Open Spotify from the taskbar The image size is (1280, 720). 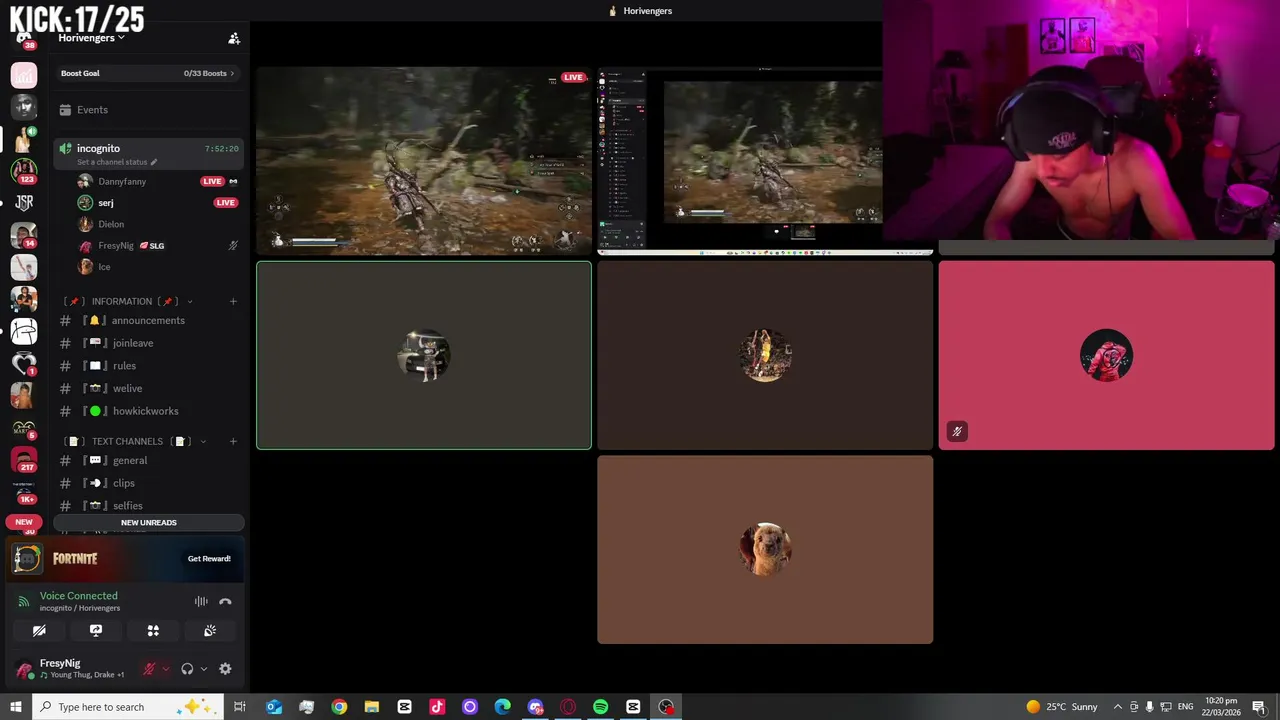600,707
